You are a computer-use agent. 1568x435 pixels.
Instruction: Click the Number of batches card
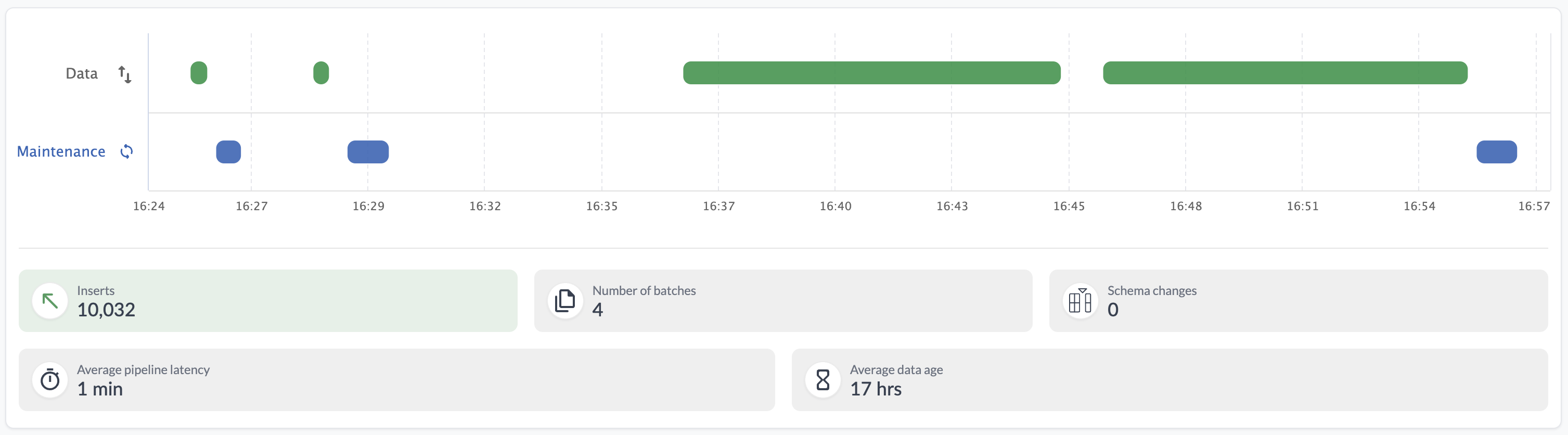pos(783,301)
